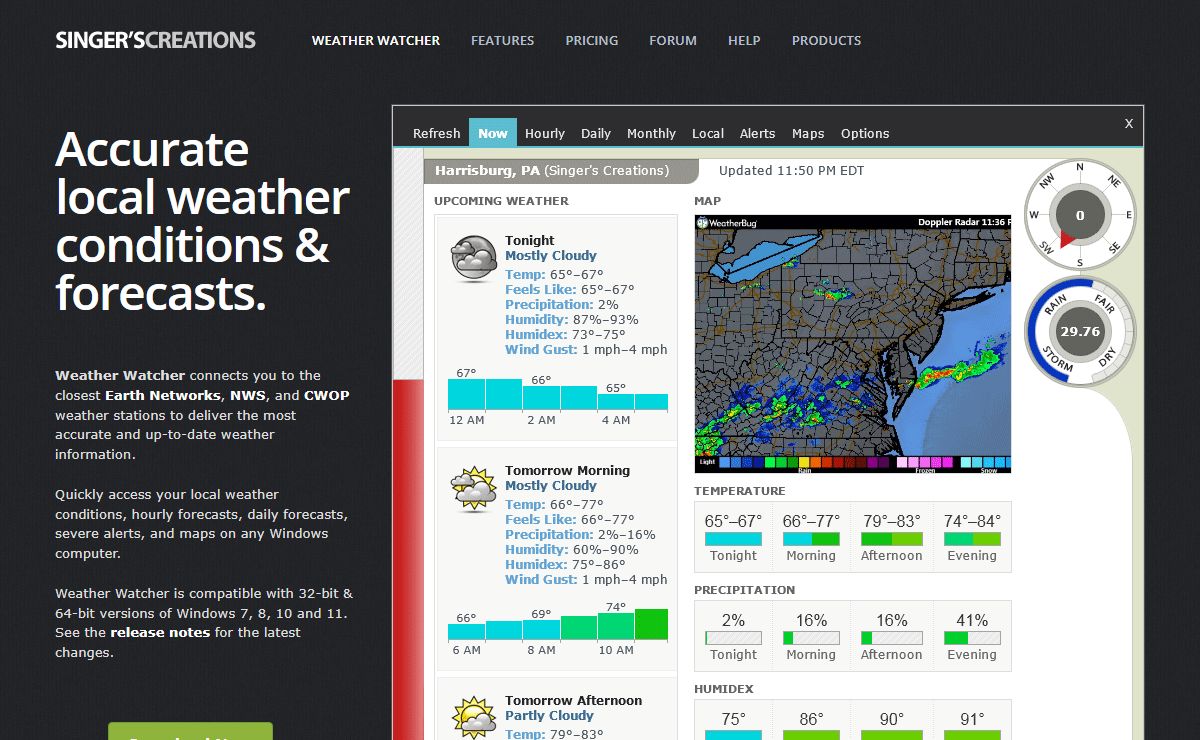Click the Tonight precipitation 2% bar

(734, 637)
